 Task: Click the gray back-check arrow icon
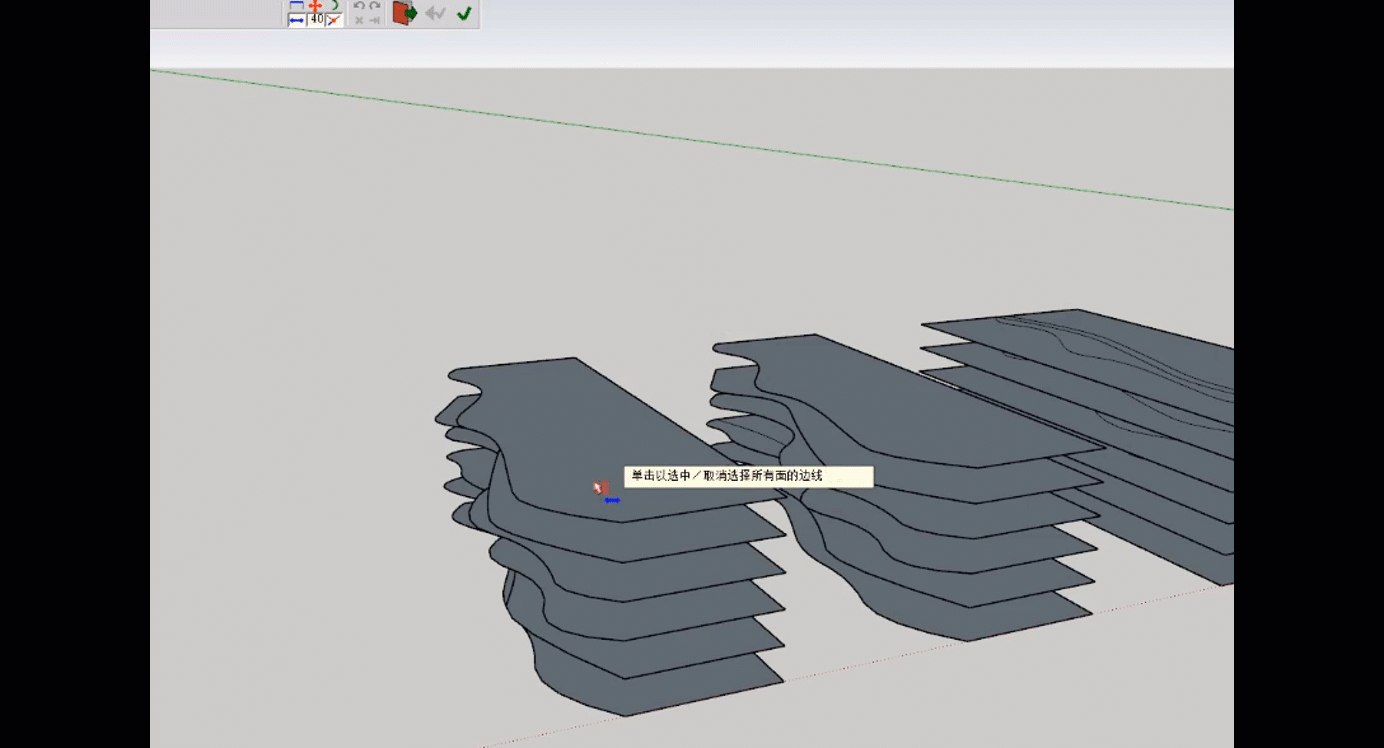tap(435, 13)
